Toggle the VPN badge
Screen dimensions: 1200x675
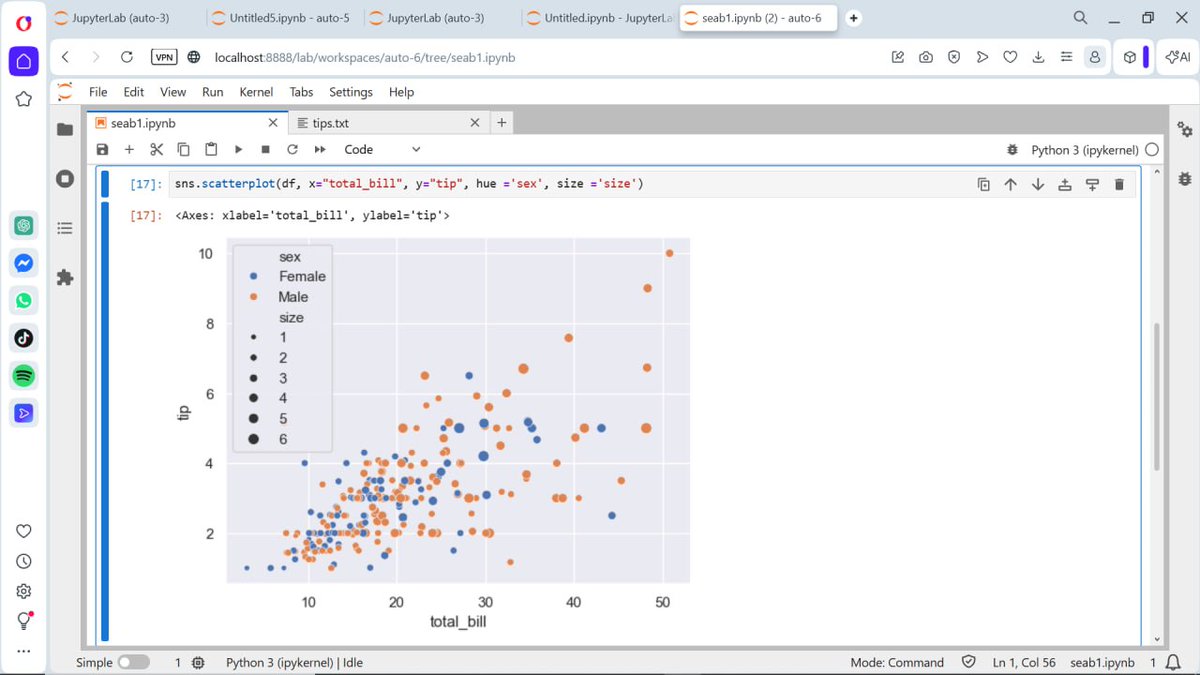[x=164, y=57]
